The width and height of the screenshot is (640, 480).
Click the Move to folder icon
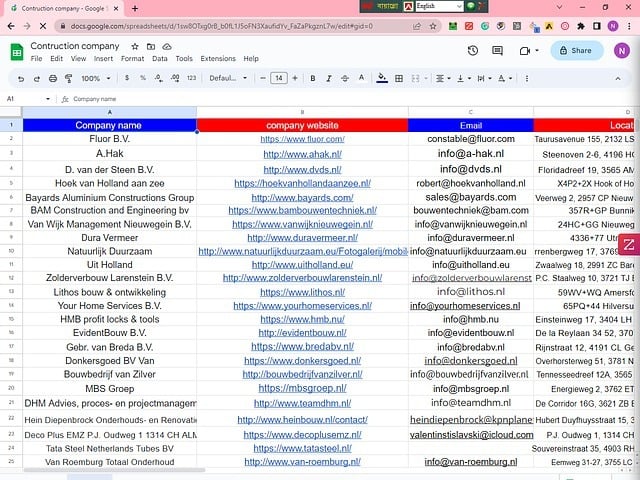(151, 47)
